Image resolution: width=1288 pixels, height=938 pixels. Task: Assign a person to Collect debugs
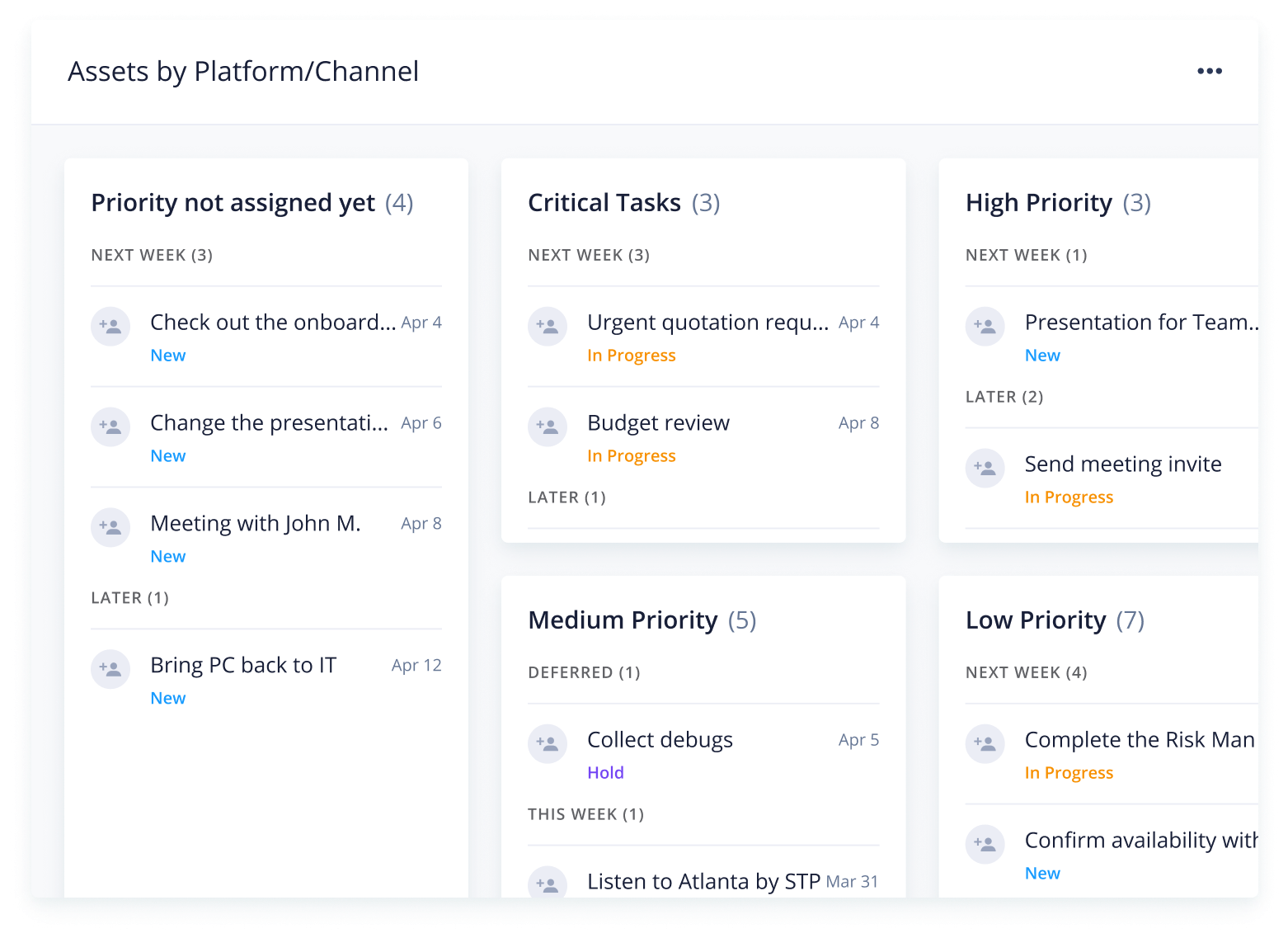pos(548,744)
